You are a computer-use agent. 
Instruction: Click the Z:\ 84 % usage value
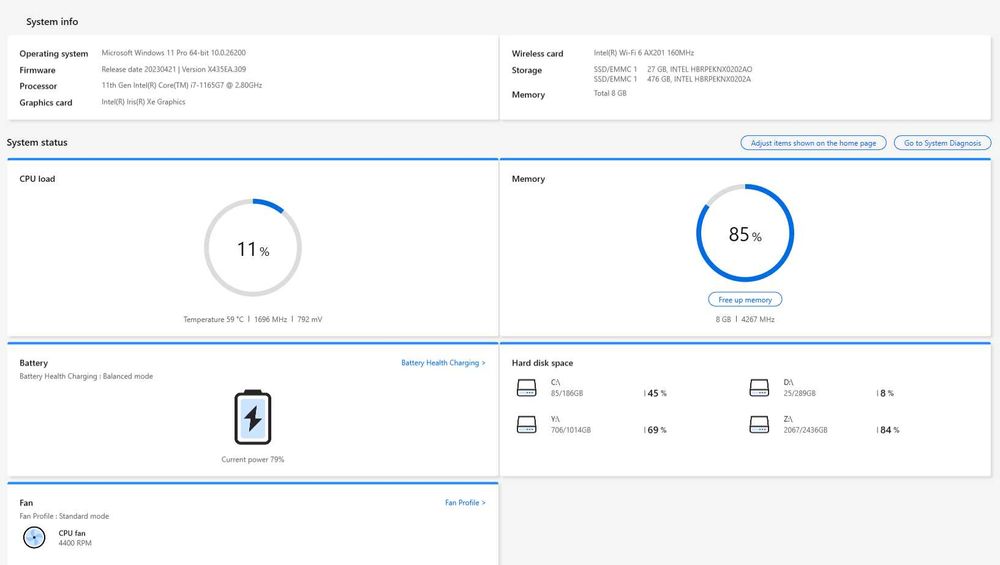[890, 430]
